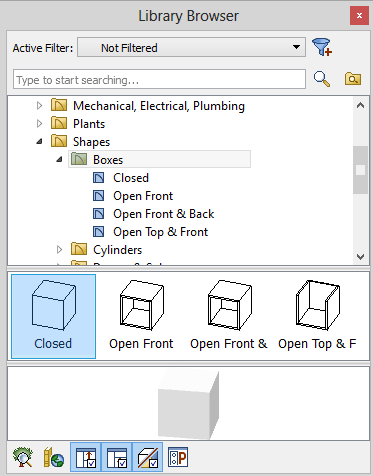Image resolution: width=373 pixels, height=476 pixels.
Task: Toggle the first panel layout button
Action: (x=85, y=457)
